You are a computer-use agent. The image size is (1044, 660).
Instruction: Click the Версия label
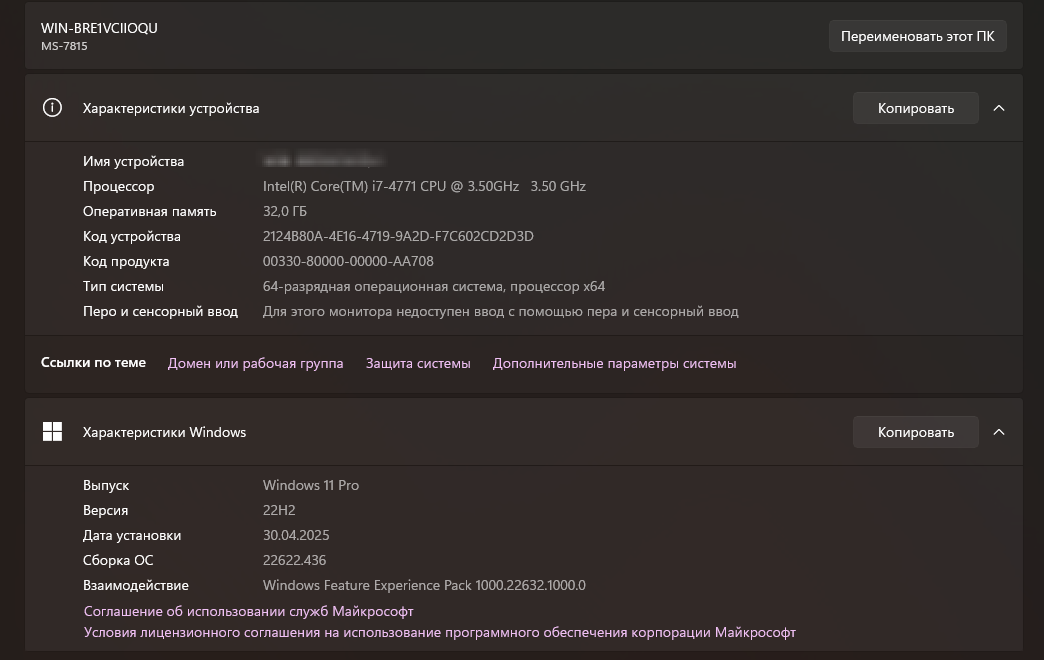(105, 510)
